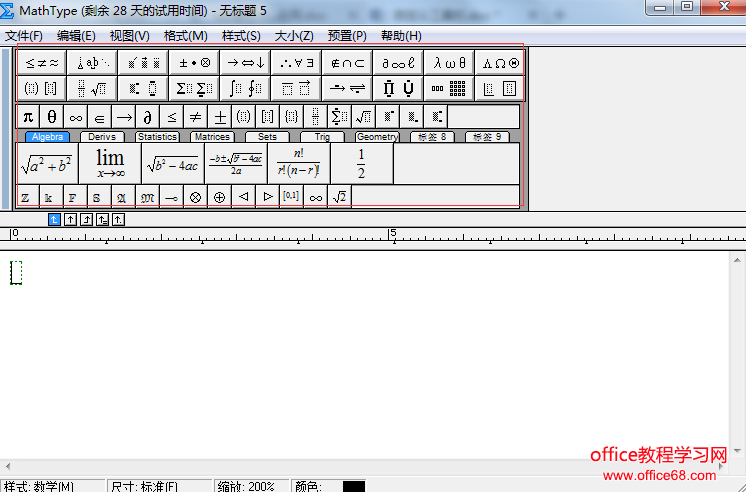The width and height of the screenshot is (746, 492).
Task: Insert the theta symbol next to pi
Action: (52, 117)
